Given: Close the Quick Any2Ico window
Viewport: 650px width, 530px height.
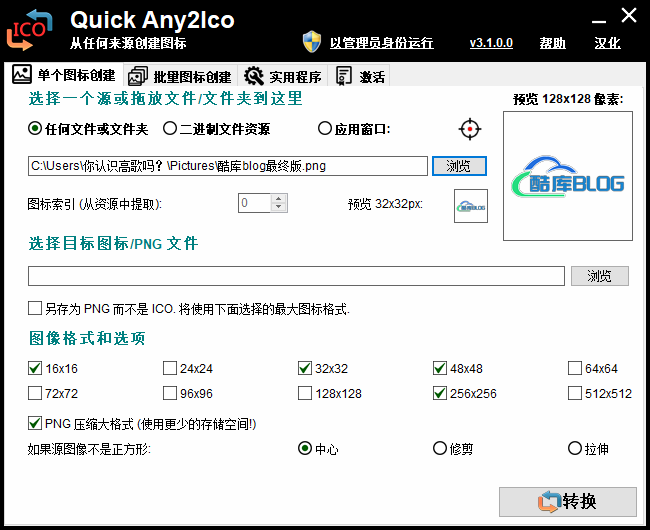Looking at the screenshot, I should (x=629, y=16).
